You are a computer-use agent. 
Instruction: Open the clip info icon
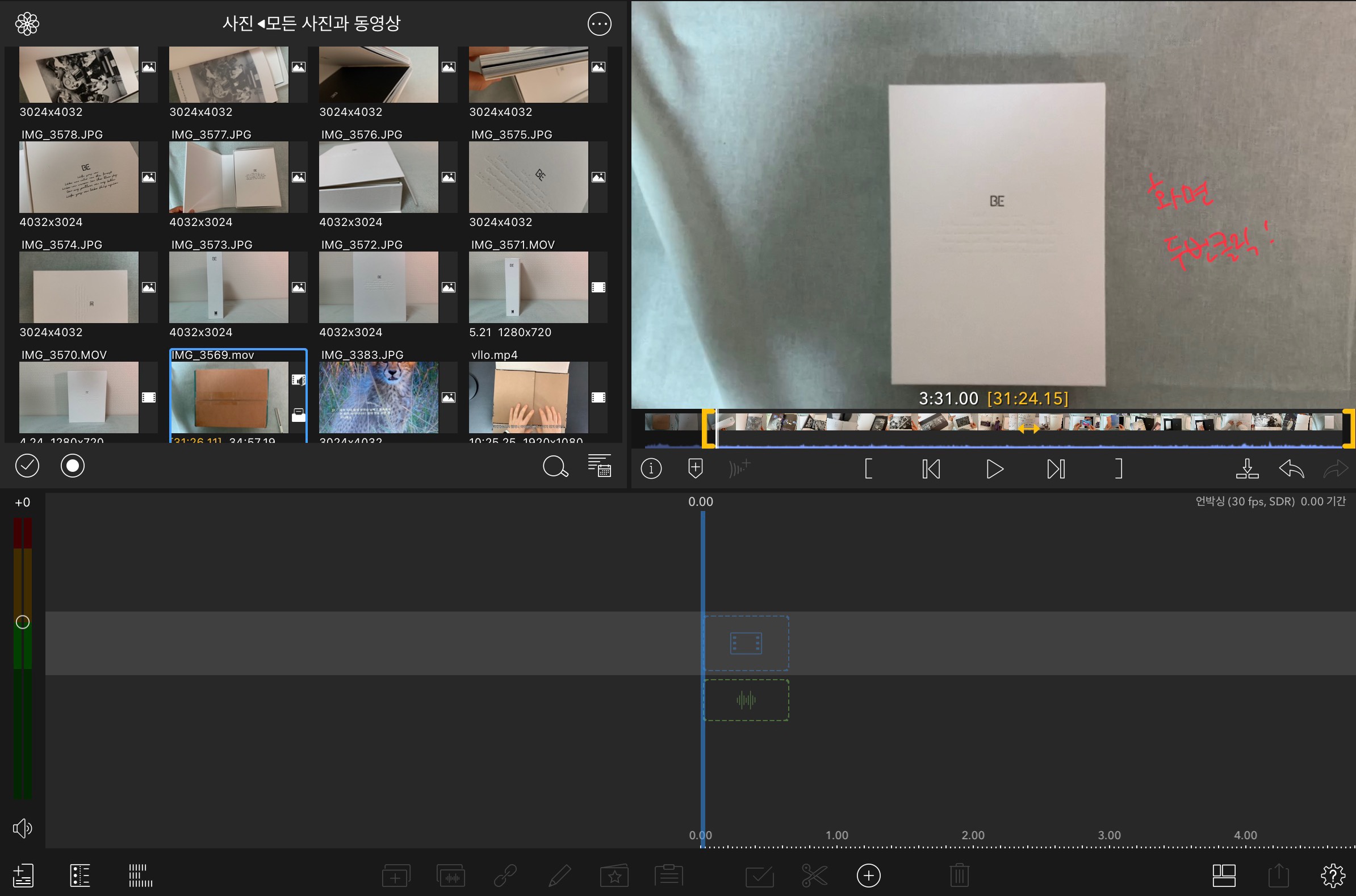tap(651, 469)
